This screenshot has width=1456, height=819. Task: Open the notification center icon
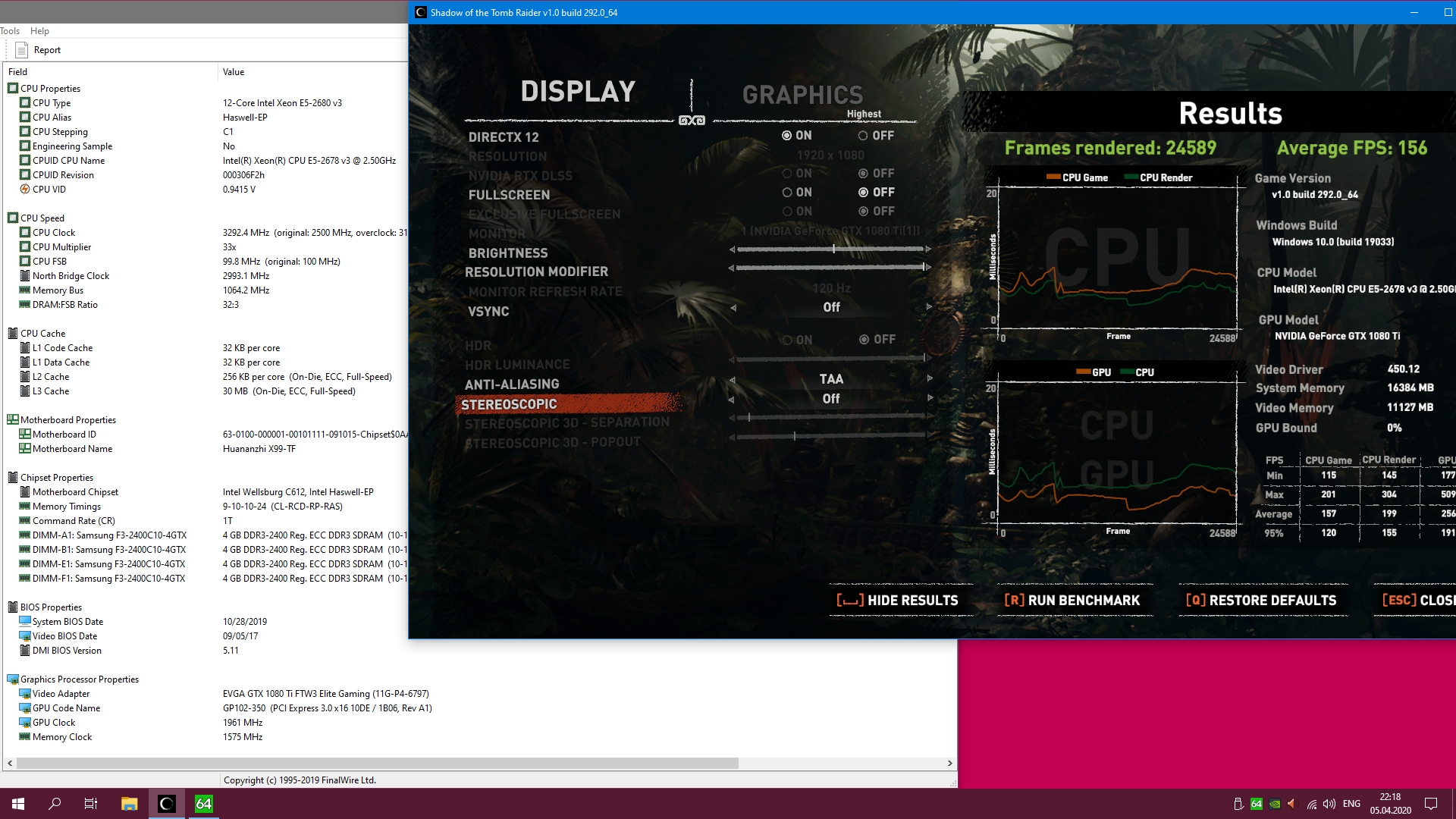click(1431, 804)
